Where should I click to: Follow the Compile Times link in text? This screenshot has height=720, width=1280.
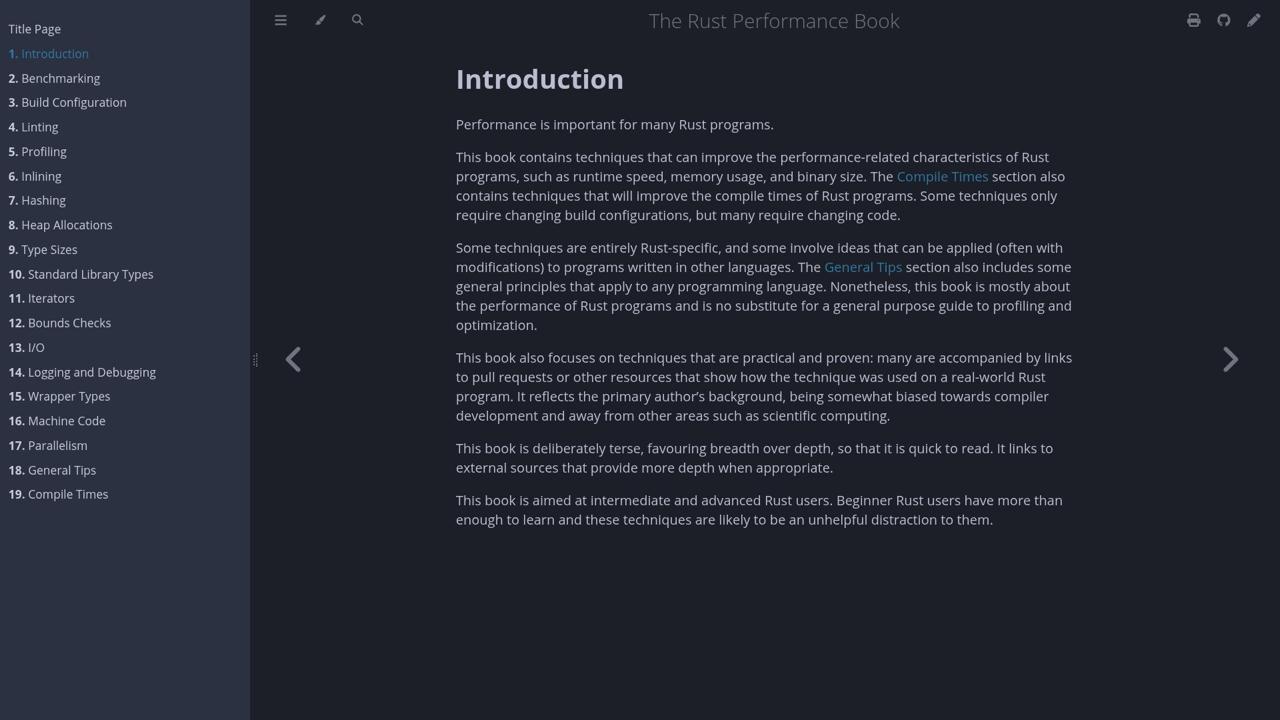pos(942,177)
